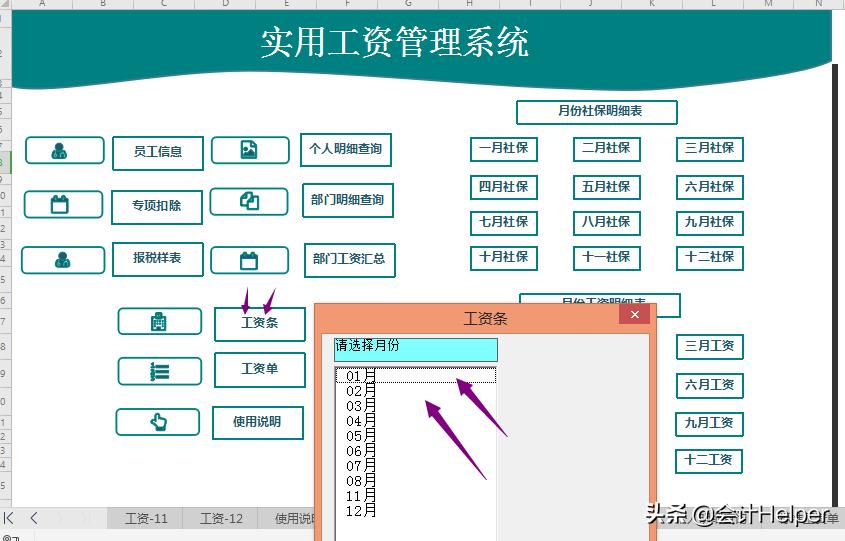
Task: Open 十二社保 sheet button
Action: pyautogui.click(x=710, y=258)
